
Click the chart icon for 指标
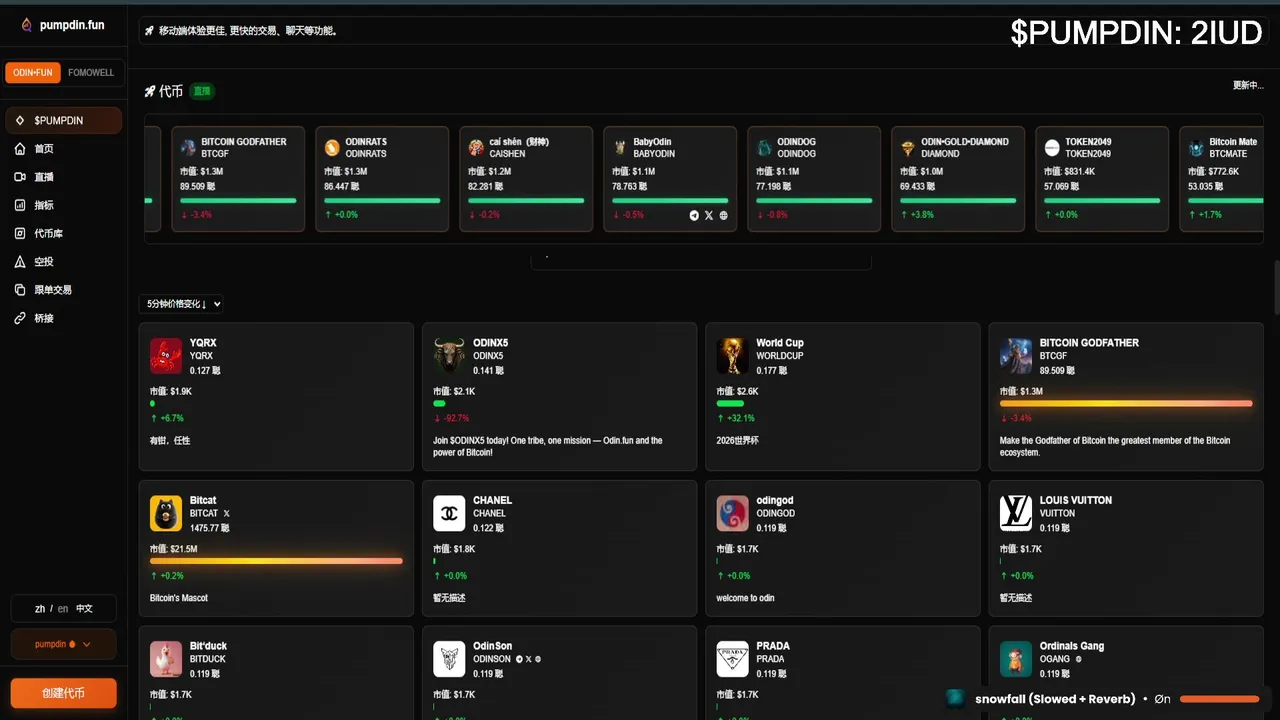(x=20, y=205)
